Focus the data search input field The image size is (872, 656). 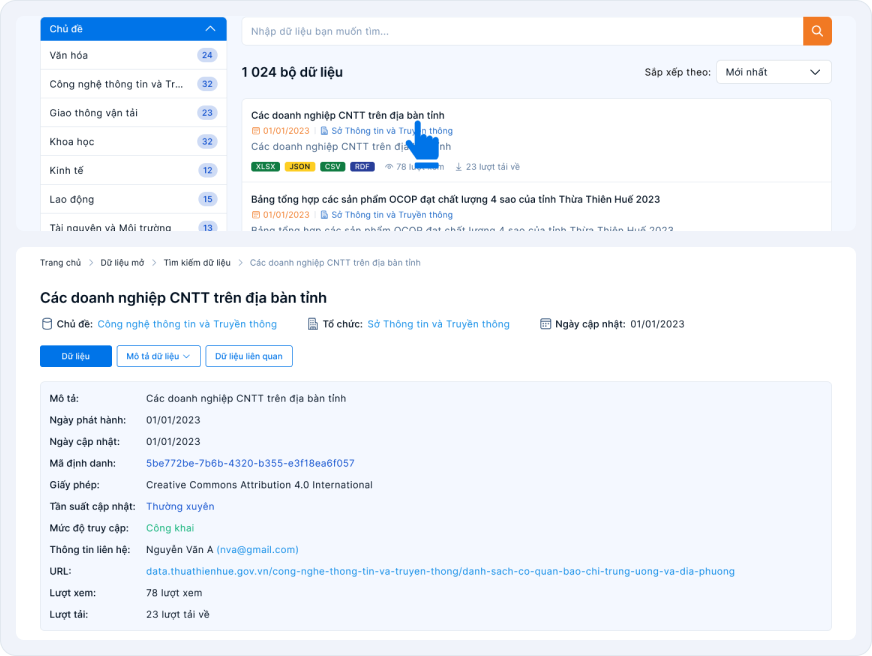click(x=522, y=31)
